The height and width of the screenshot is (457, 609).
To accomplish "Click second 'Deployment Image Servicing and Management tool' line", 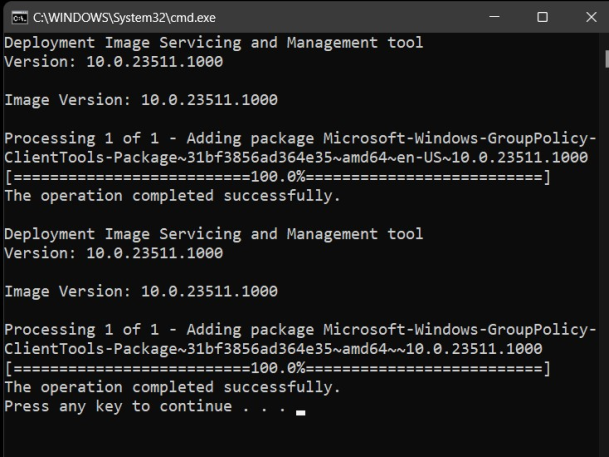I will coord(213,234).
